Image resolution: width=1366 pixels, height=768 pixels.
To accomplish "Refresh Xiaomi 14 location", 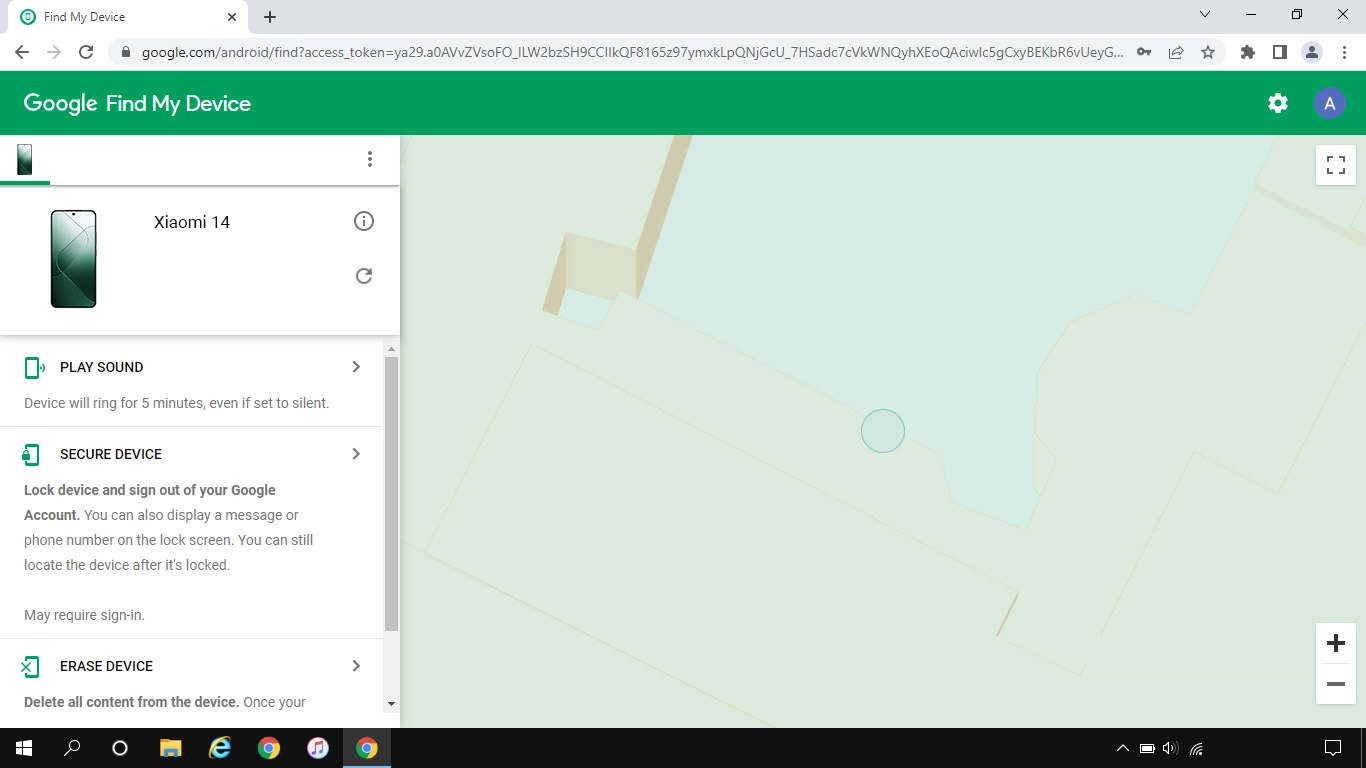I will coord(364,276).
